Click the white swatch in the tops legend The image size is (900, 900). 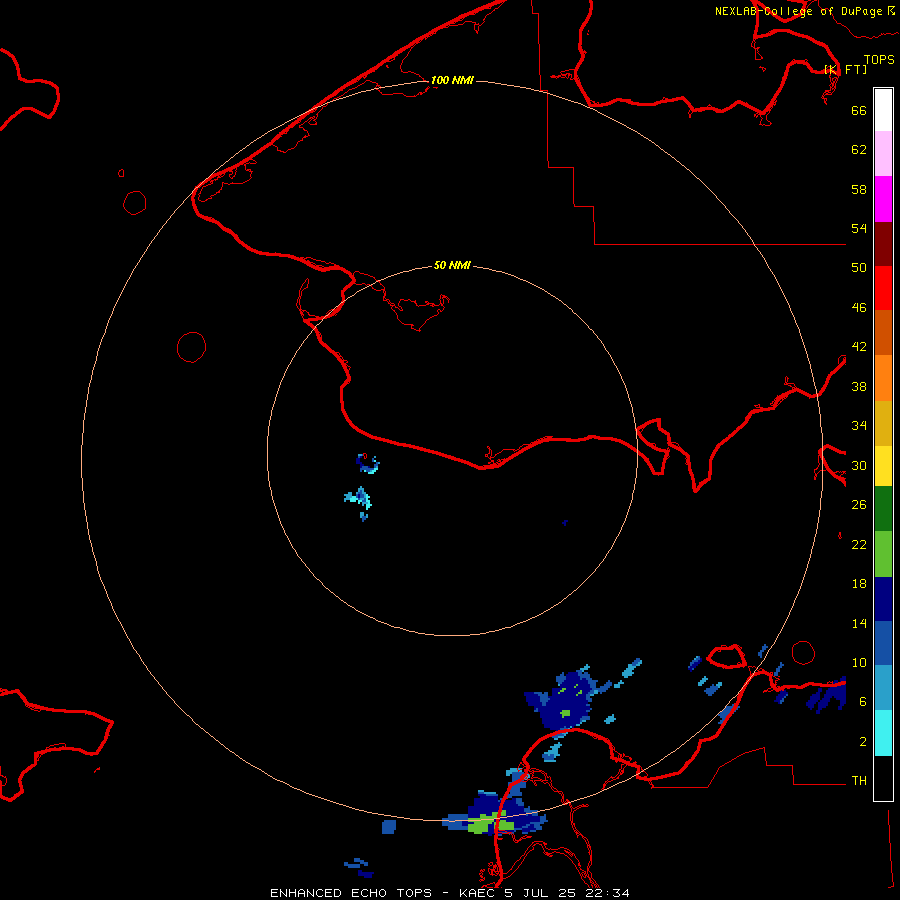click(x=883, y=110)
